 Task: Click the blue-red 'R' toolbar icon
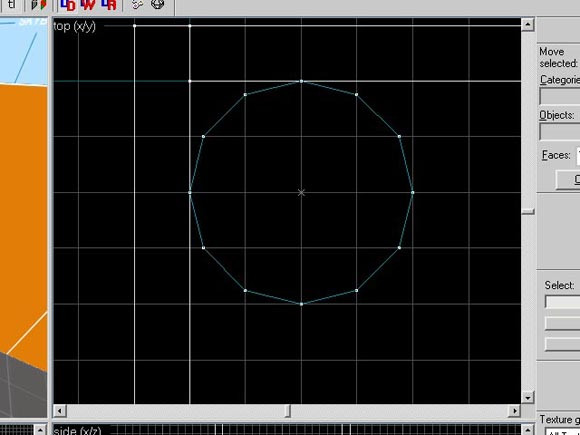(x=109, y=4)
